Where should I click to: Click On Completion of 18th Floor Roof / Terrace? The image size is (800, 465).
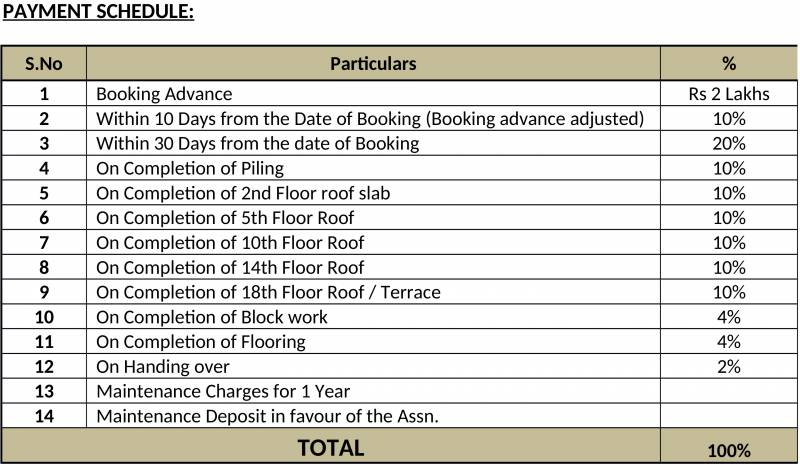(268, 292)
